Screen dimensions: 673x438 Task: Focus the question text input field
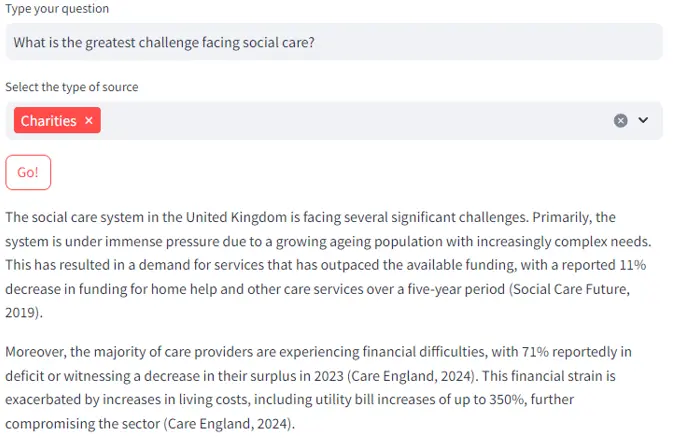point(400,42)
